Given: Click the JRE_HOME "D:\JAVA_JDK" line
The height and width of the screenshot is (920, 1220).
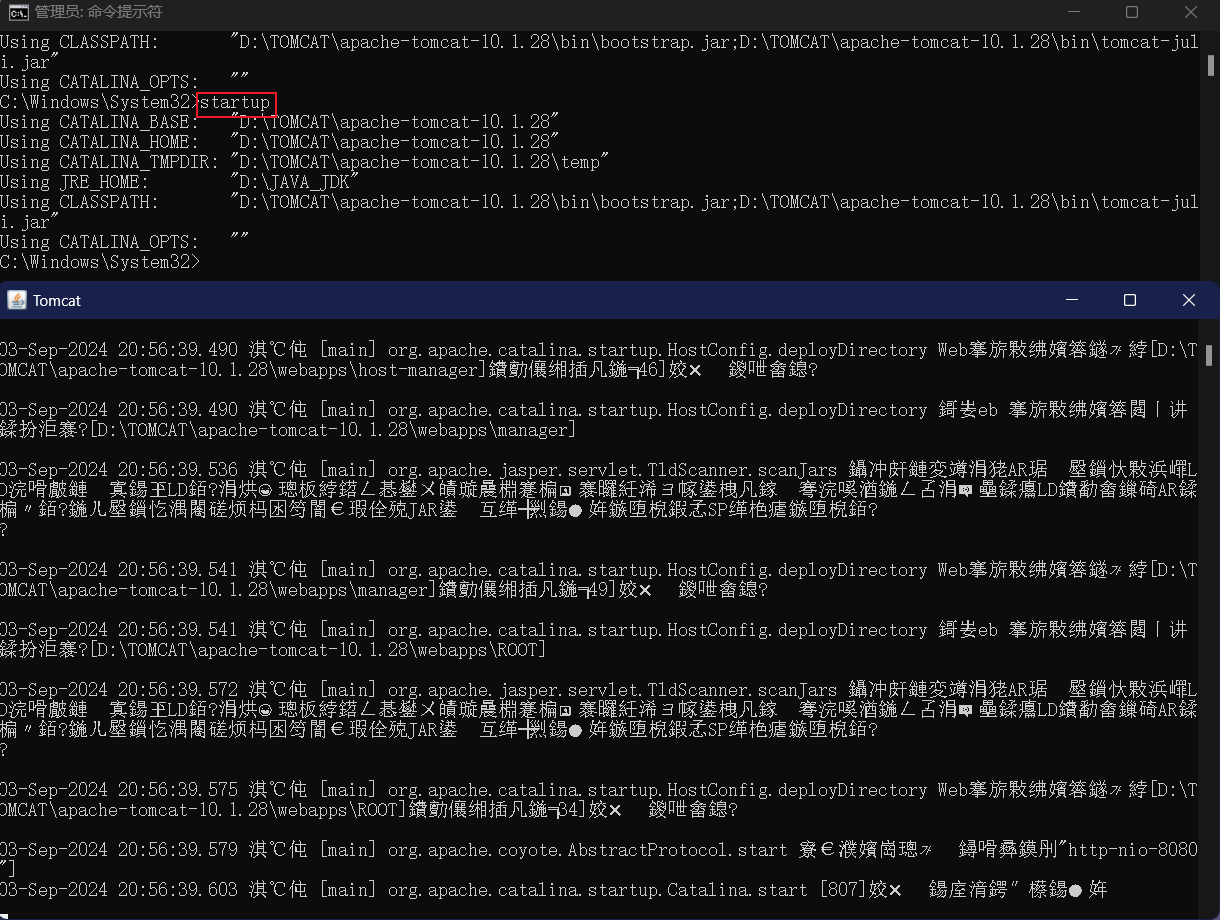Looking at the screenshot, I should pyautogui.click(x=179, y=182).
